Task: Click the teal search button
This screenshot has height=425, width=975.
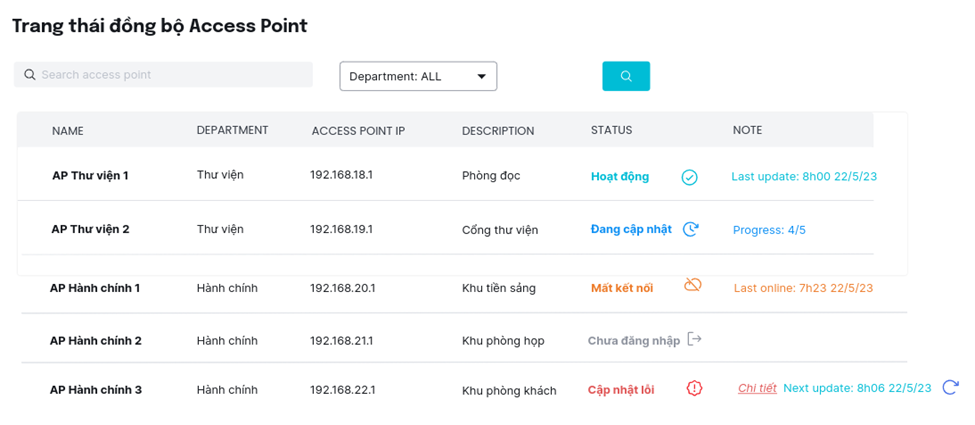Action: pos(626,76)
